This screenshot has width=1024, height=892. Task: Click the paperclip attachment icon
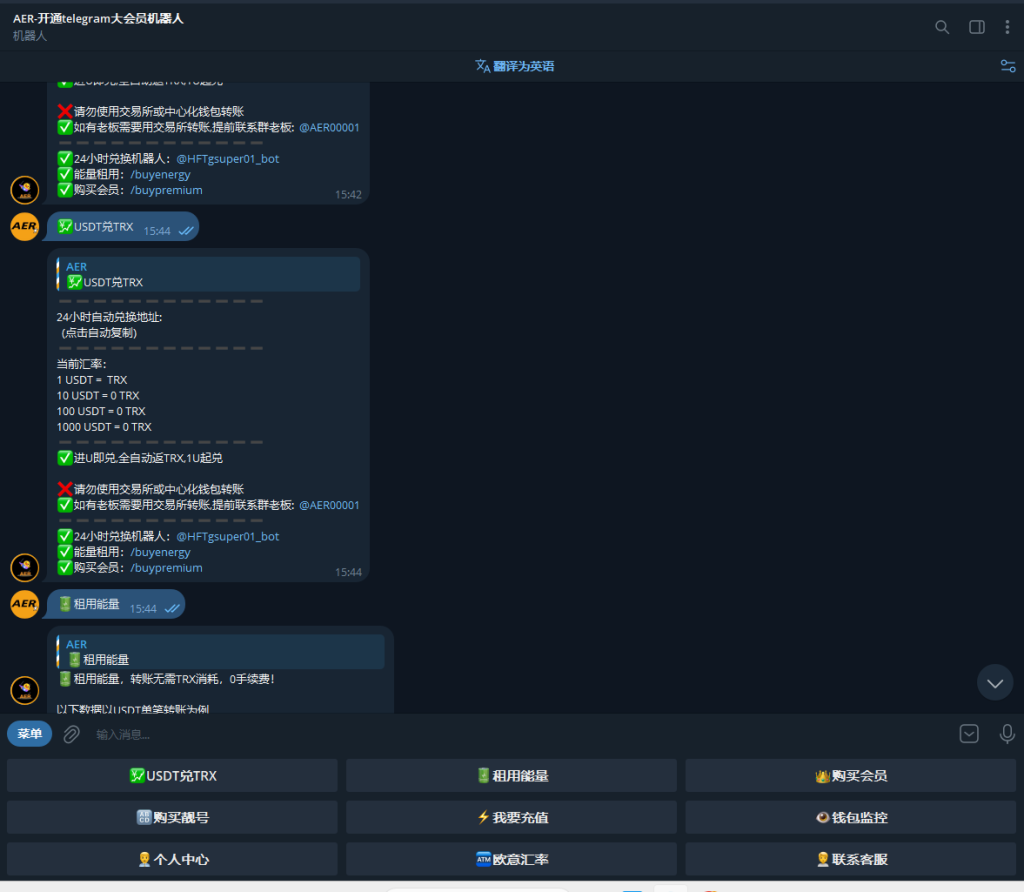pos(69,734)
